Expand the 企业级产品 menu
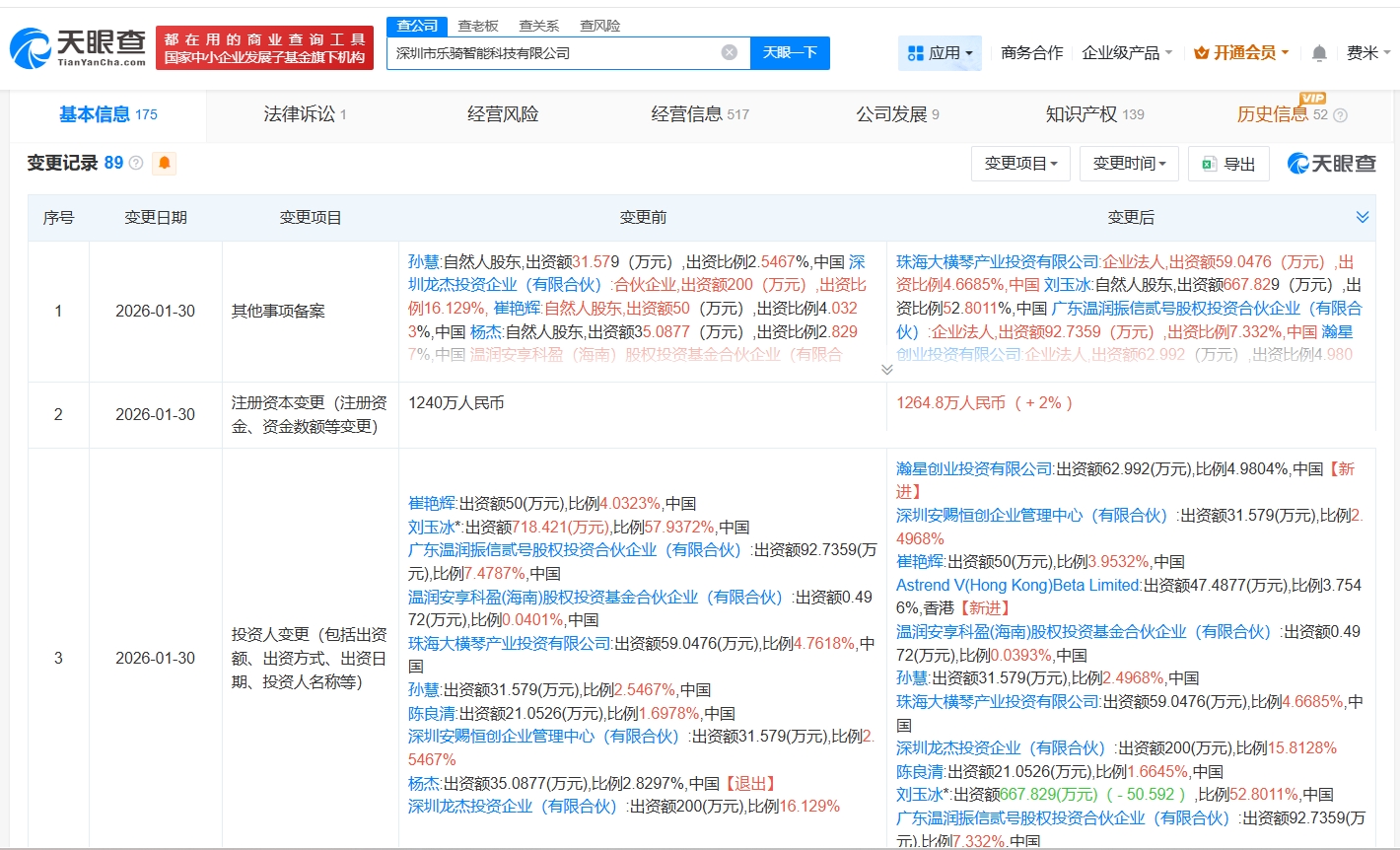Image resolution: width=1400 pixels, height=850 pixels. tap(1127, 53)
